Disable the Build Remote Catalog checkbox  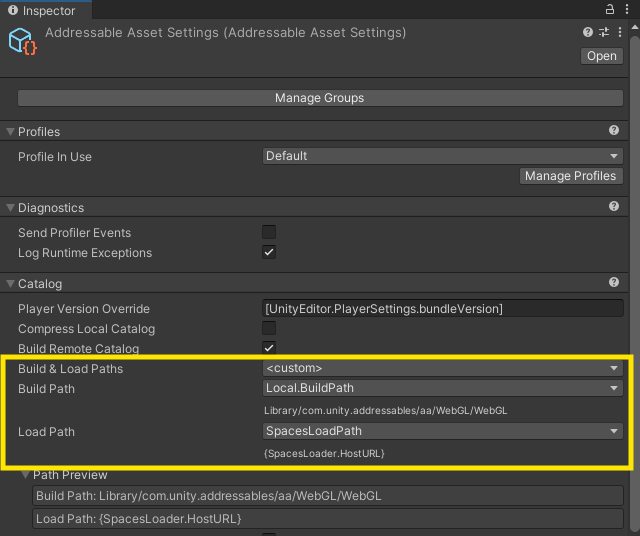tap(269, 348)
